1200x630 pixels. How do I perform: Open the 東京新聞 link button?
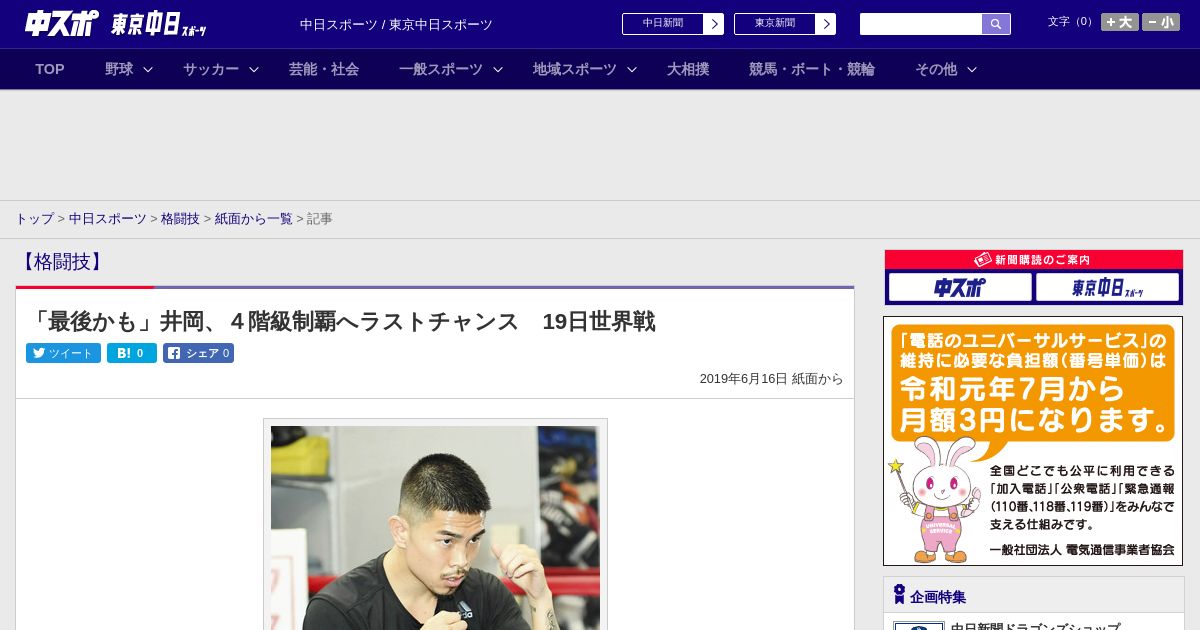point(775,24)
